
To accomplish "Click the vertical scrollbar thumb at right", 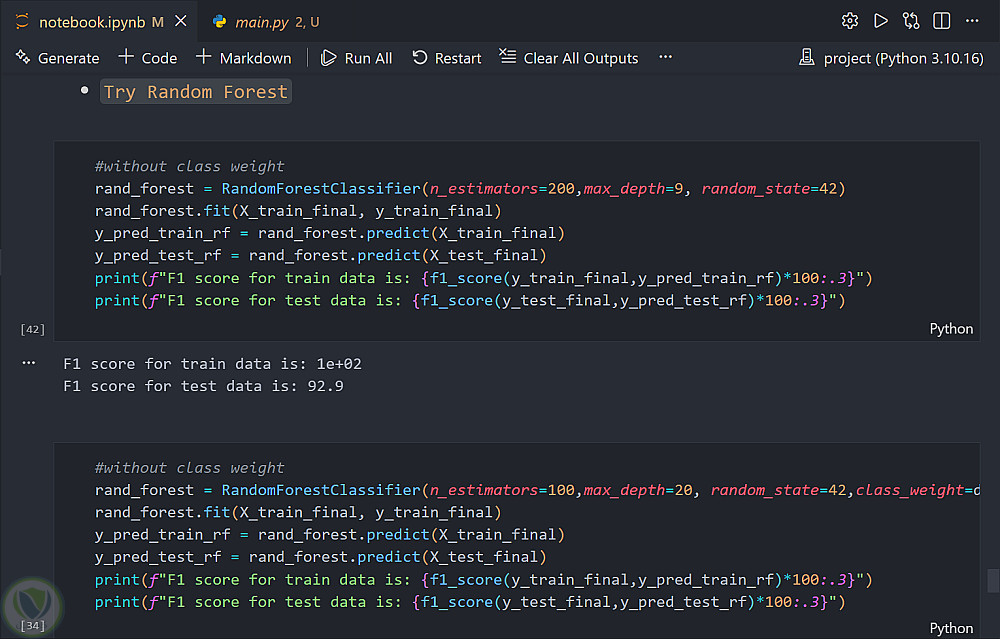I will 992,580.
